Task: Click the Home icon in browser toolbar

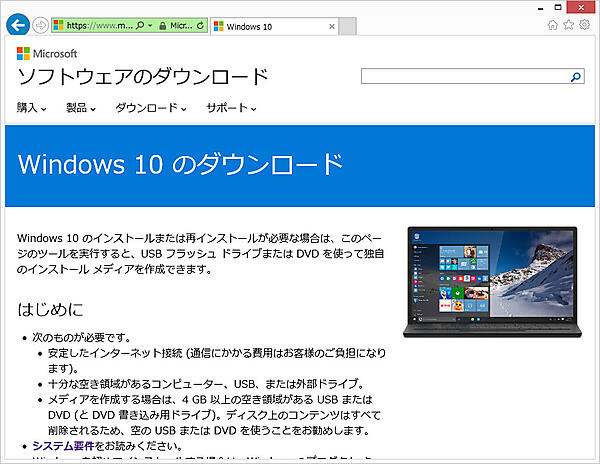Action: pyautogui.click(x=553, y=25)
